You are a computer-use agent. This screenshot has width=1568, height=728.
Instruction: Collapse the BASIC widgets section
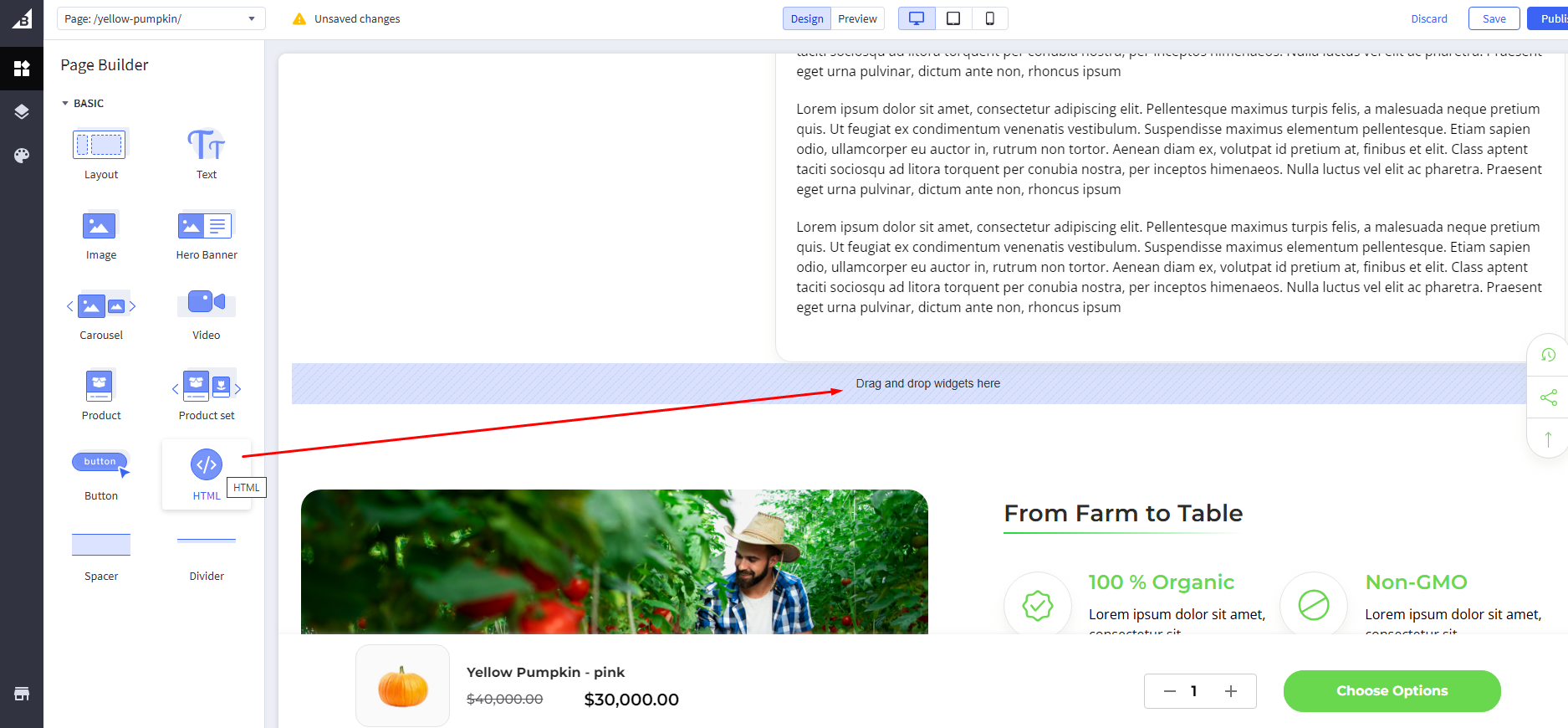coord(83,103)
